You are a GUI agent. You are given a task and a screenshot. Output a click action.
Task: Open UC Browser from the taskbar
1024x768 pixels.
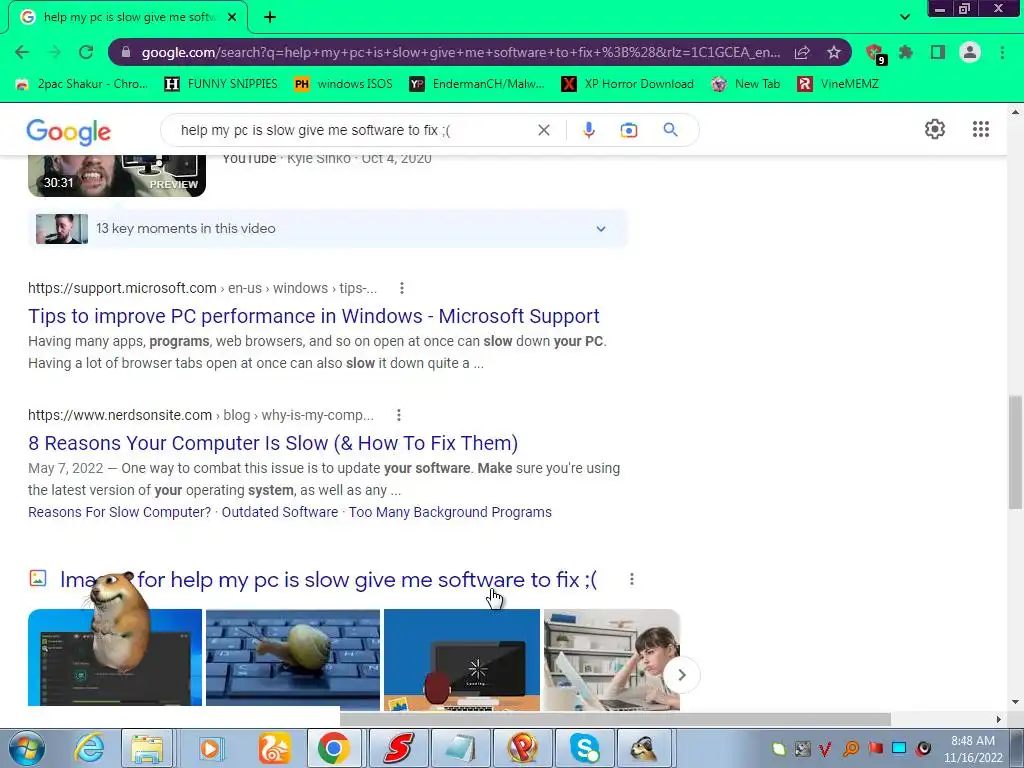pyautogui.click(x=274, y=748)
